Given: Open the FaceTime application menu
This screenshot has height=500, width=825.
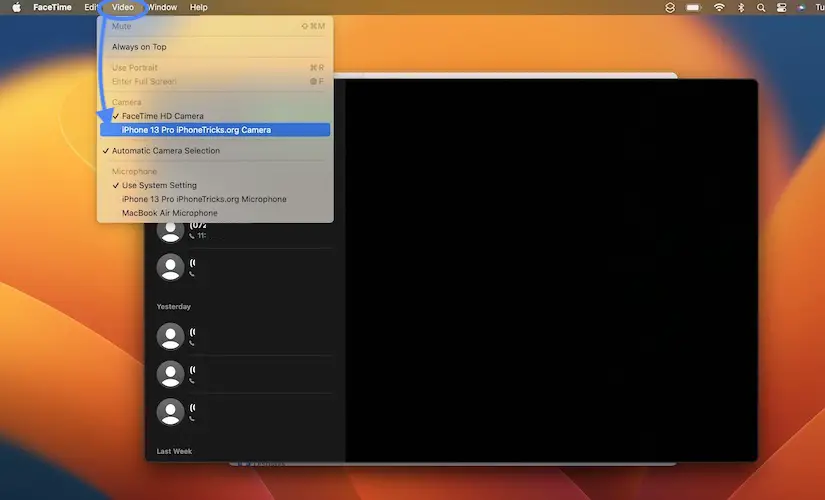Looking at the screenshot, I should tap(51, 7).
